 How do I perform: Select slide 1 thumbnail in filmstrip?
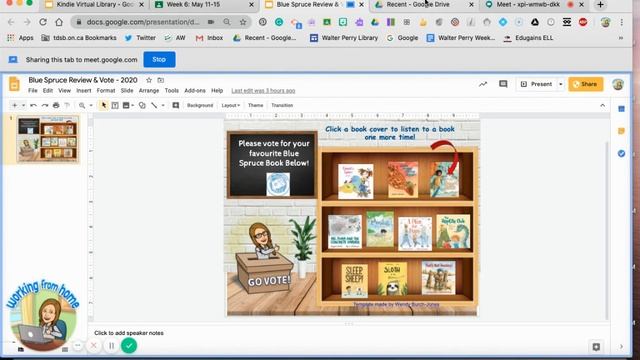[48, 139]
